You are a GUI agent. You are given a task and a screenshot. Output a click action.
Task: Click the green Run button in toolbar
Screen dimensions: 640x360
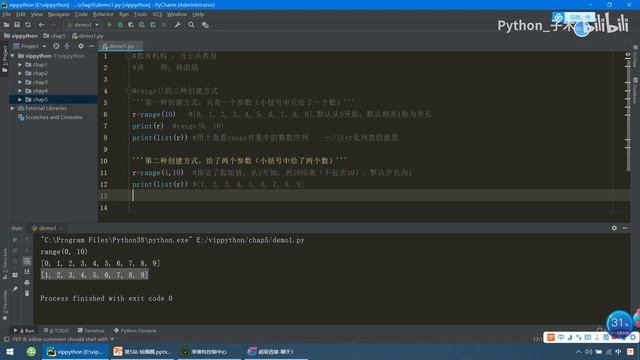109,25
